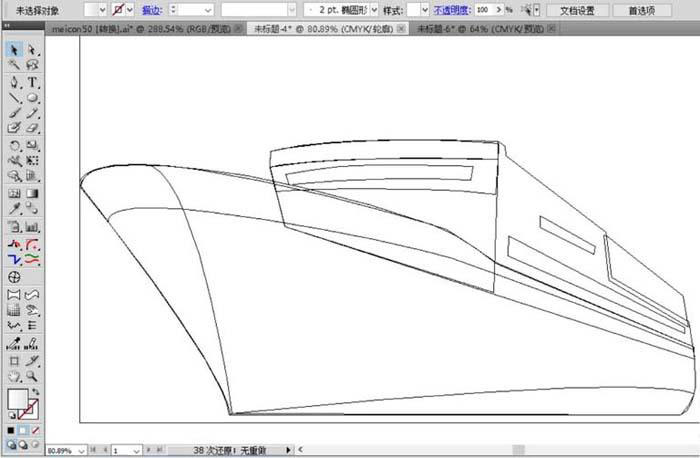Select the Eyedropper tool

(x=14, y=208)
